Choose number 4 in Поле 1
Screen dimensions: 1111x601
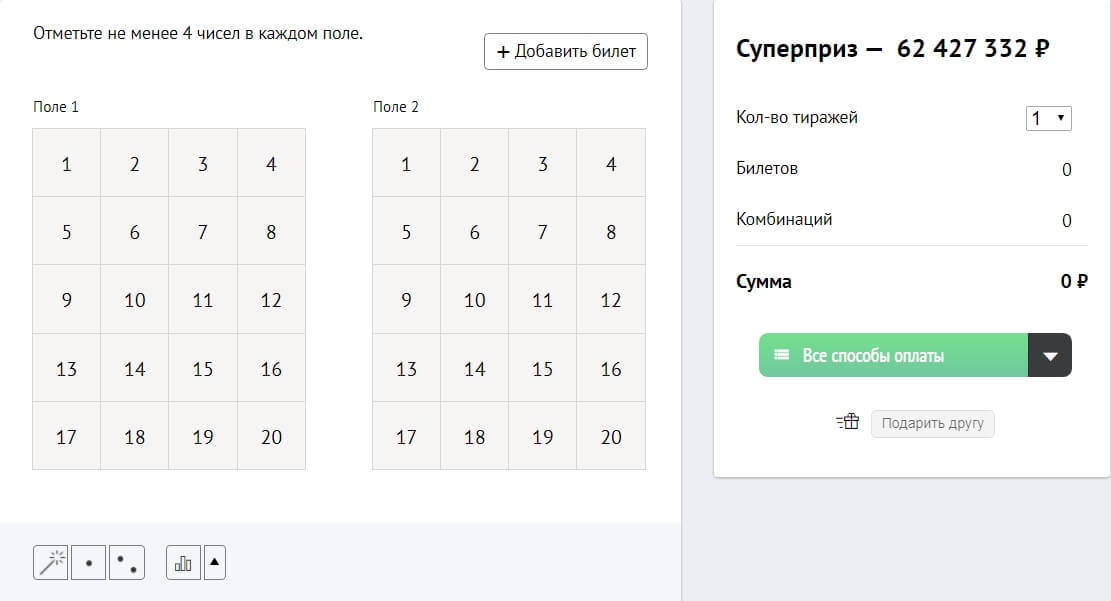[271, 164]
